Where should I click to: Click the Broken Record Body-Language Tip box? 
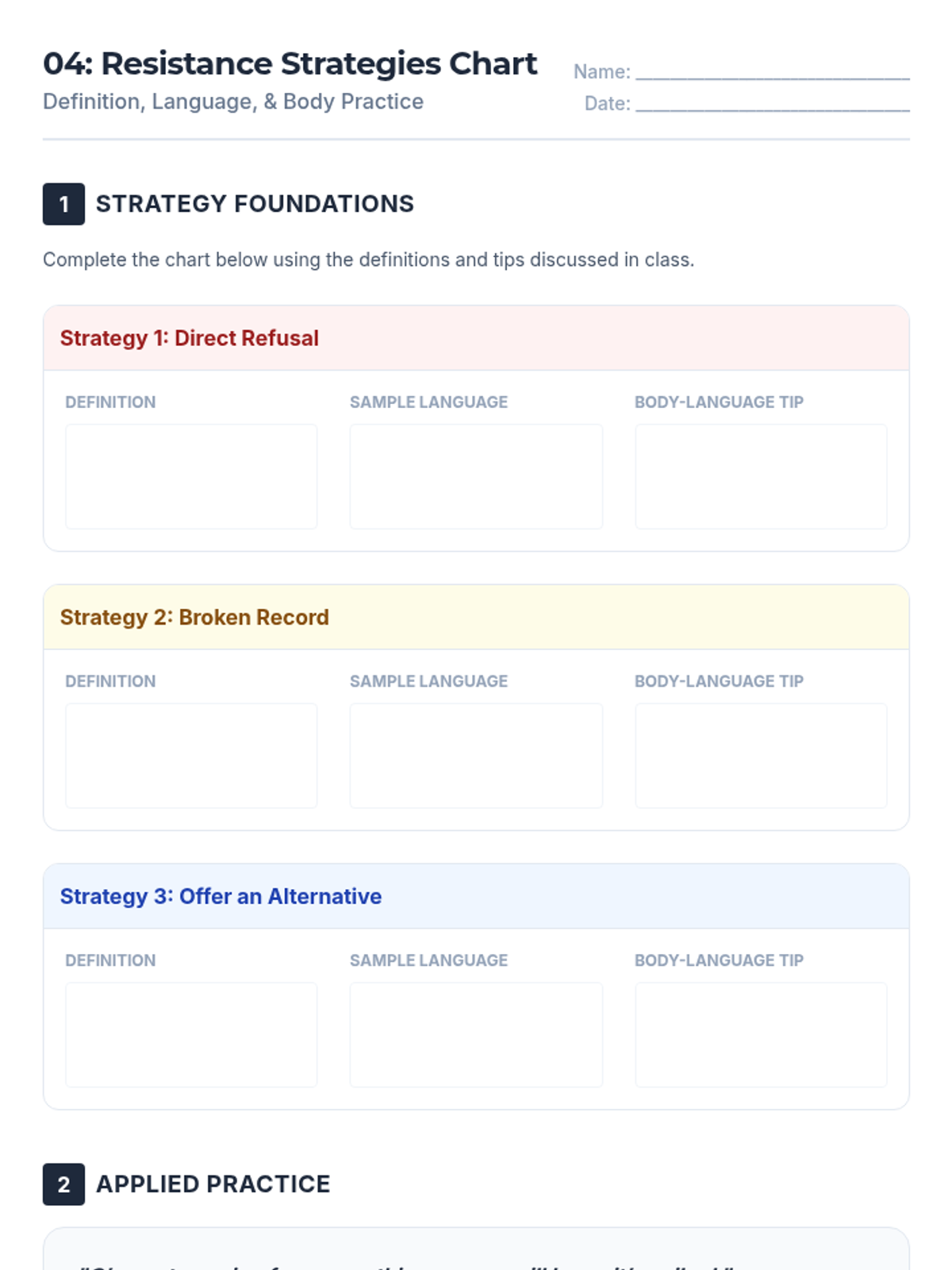pos(761,756)
